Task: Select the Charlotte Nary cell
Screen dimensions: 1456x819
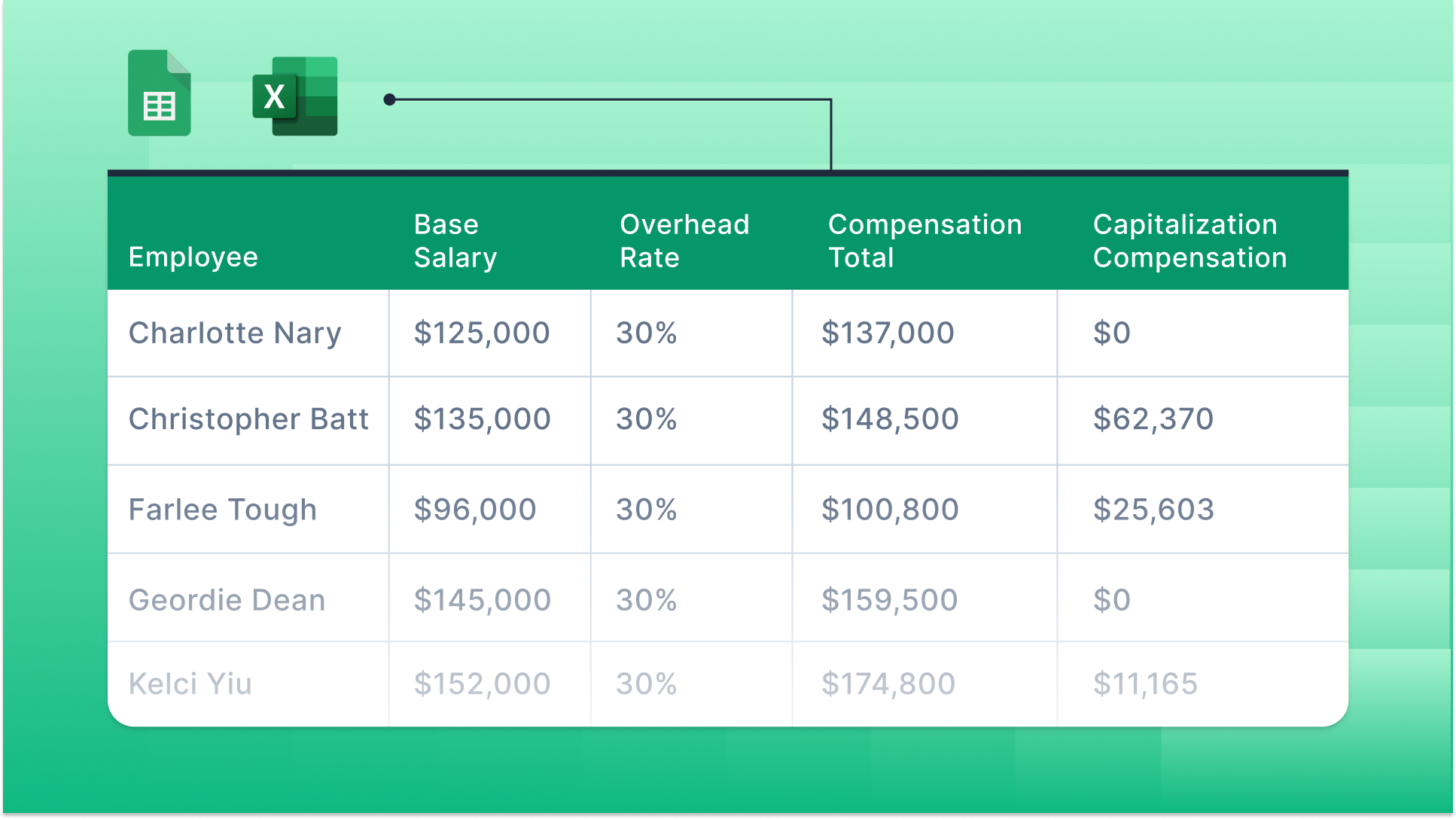Action: [x=235, y=333]
